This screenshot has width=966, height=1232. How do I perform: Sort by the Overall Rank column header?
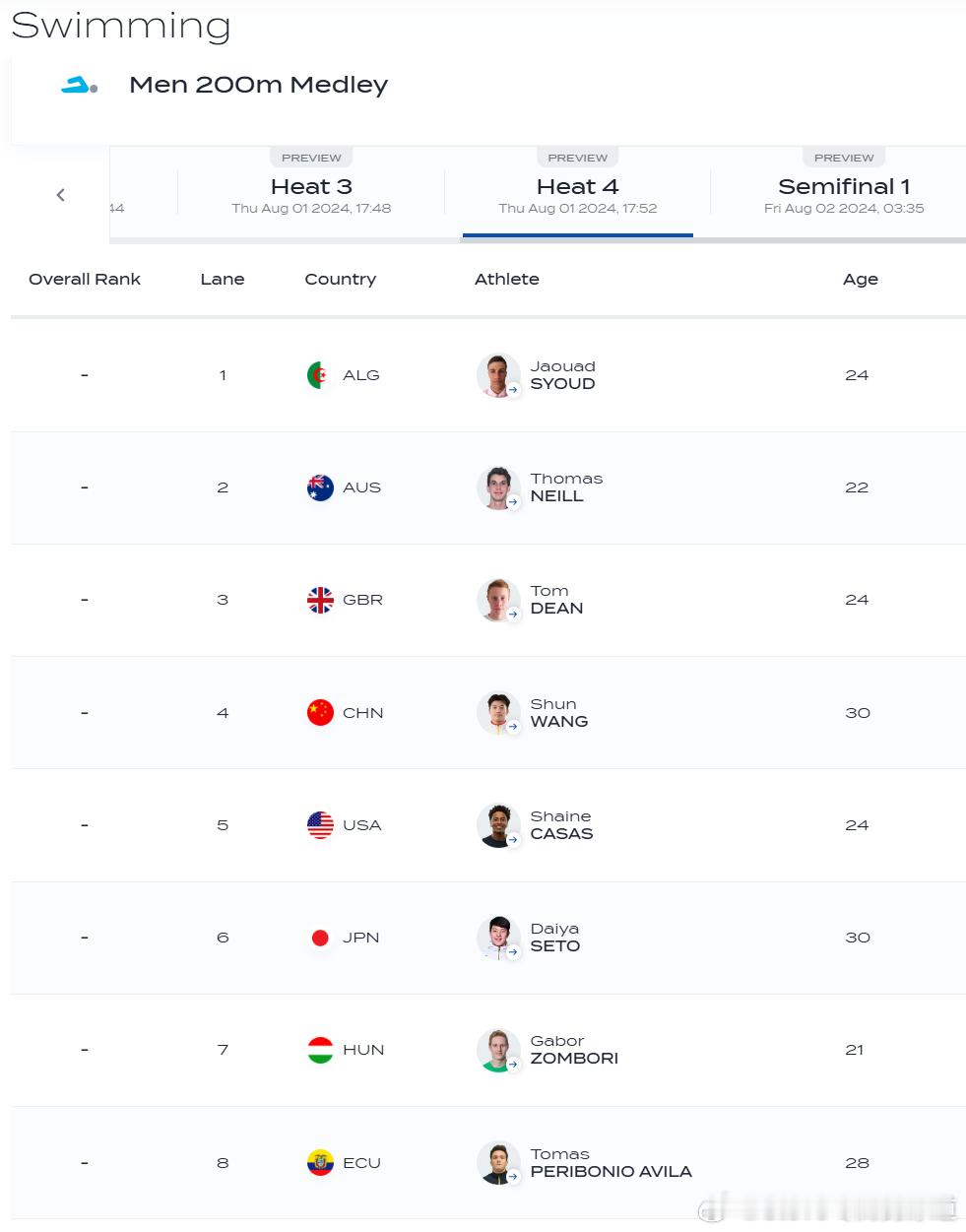(x=85, y=279)
